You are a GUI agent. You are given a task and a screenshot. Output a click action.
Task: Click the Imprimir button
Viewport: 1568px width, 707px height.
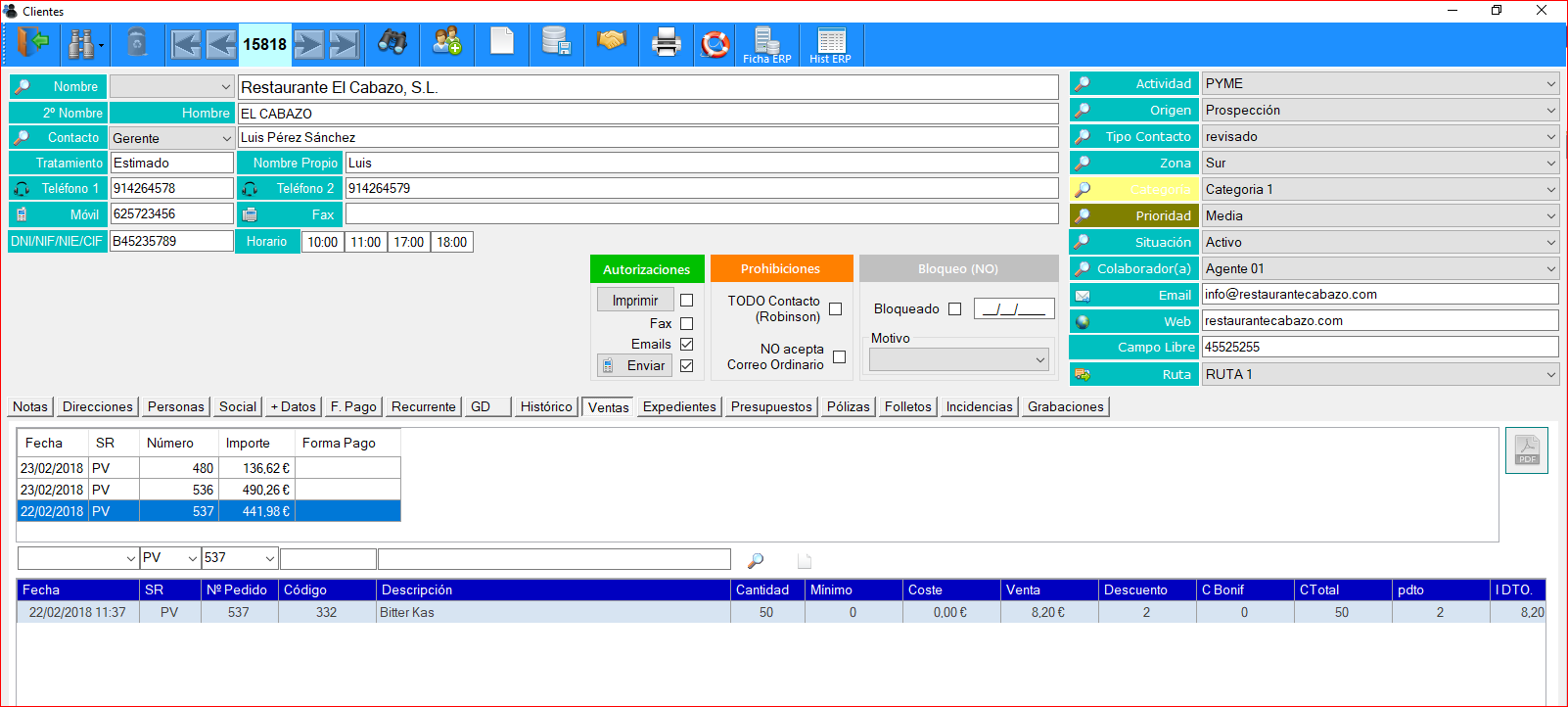click(635, 300)
